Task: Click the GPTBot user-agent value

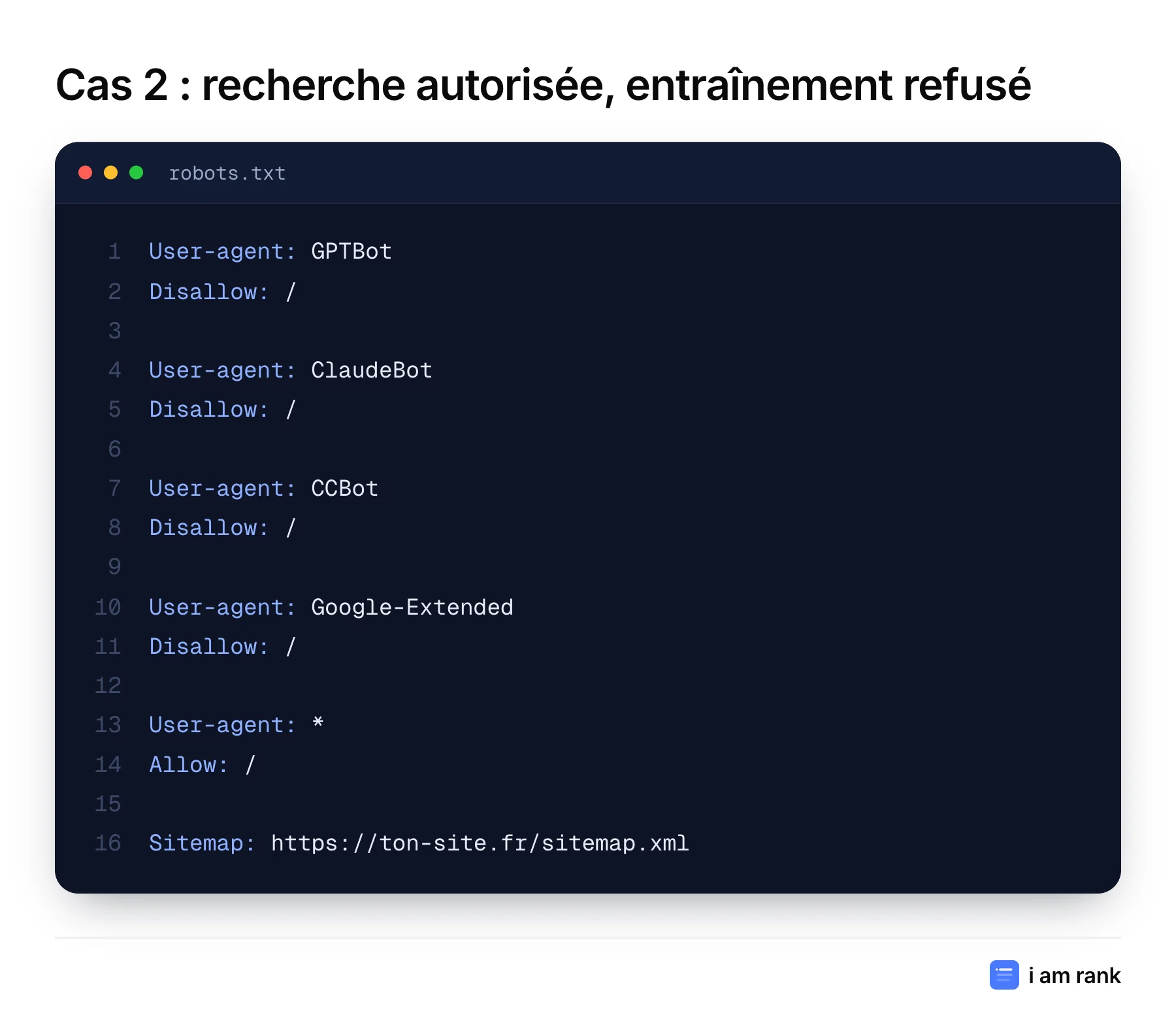Action: pos(351,251)
